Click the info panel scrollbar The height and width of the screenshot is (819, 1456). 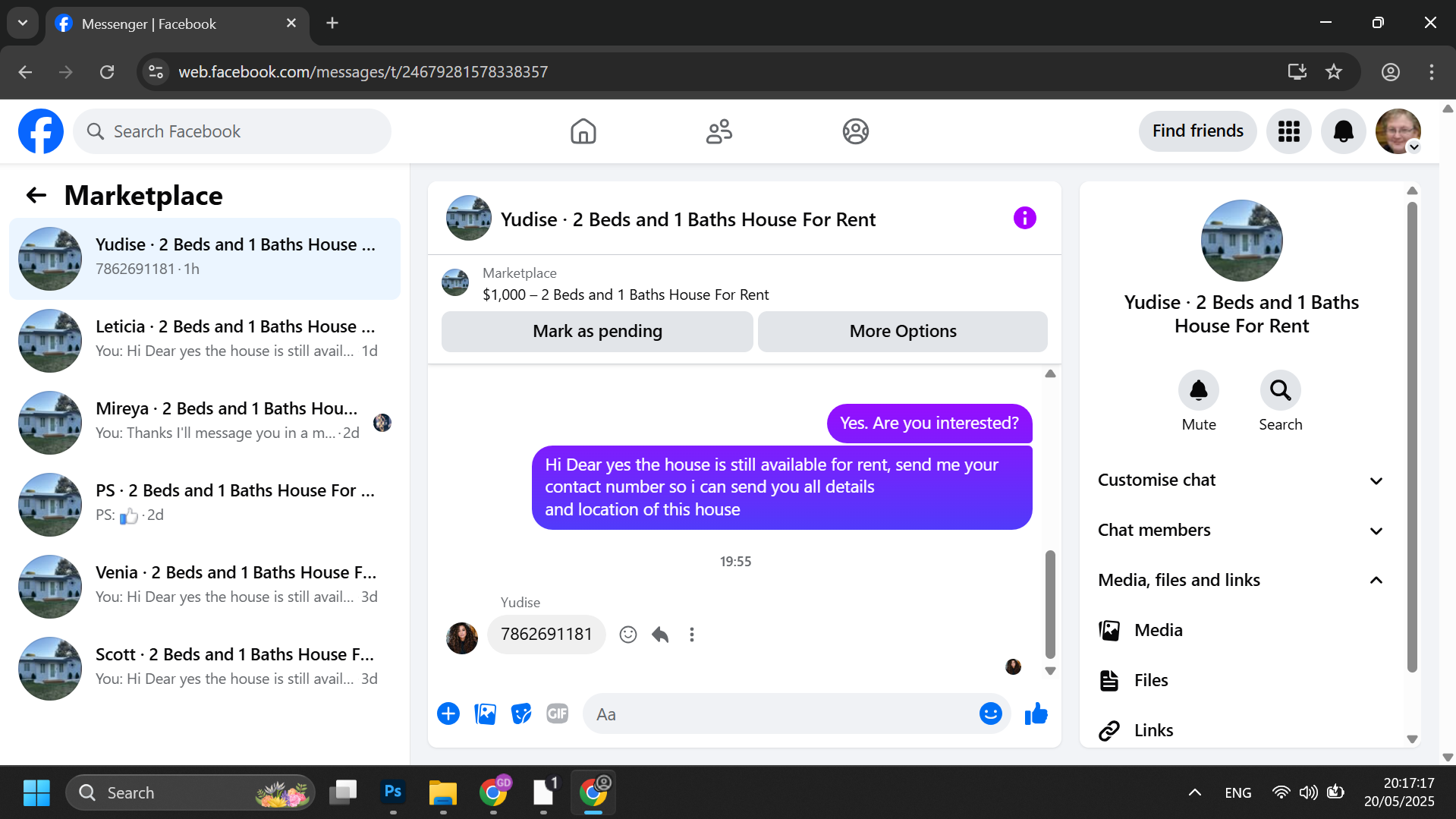tap(1412, 436)
